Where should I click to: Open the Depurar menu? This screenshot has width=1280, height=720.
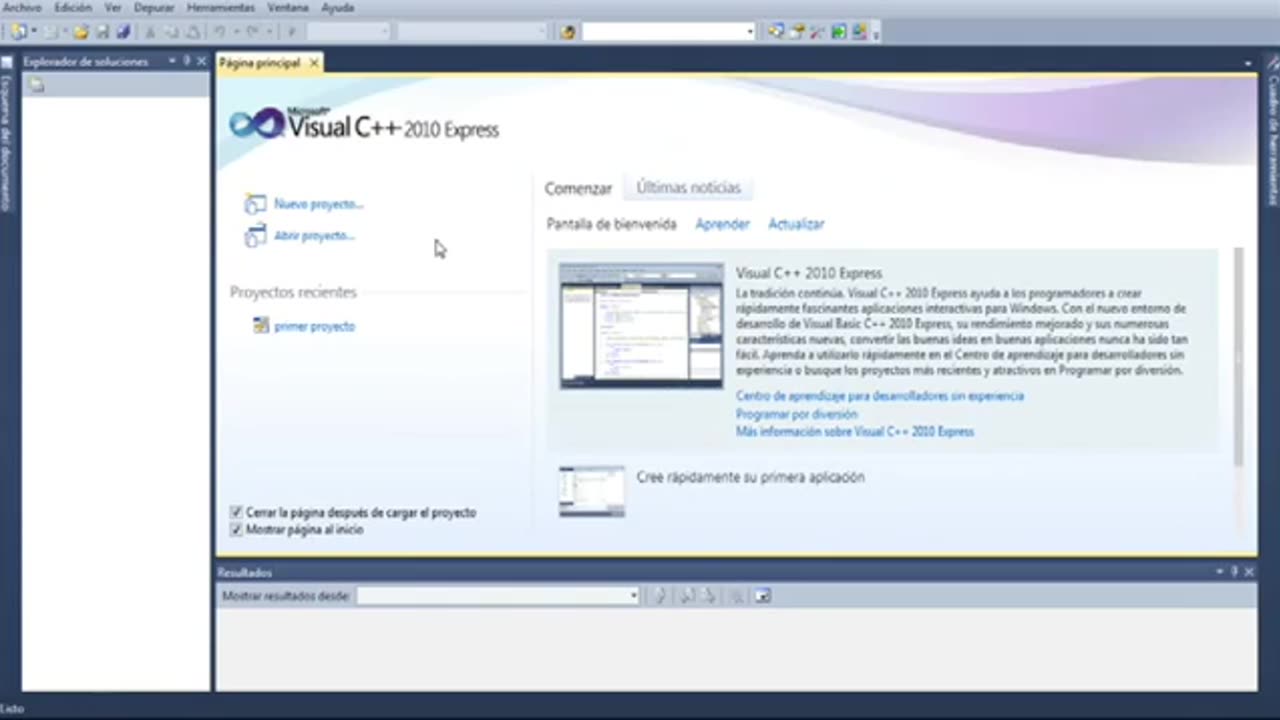(x=154, y=7)
